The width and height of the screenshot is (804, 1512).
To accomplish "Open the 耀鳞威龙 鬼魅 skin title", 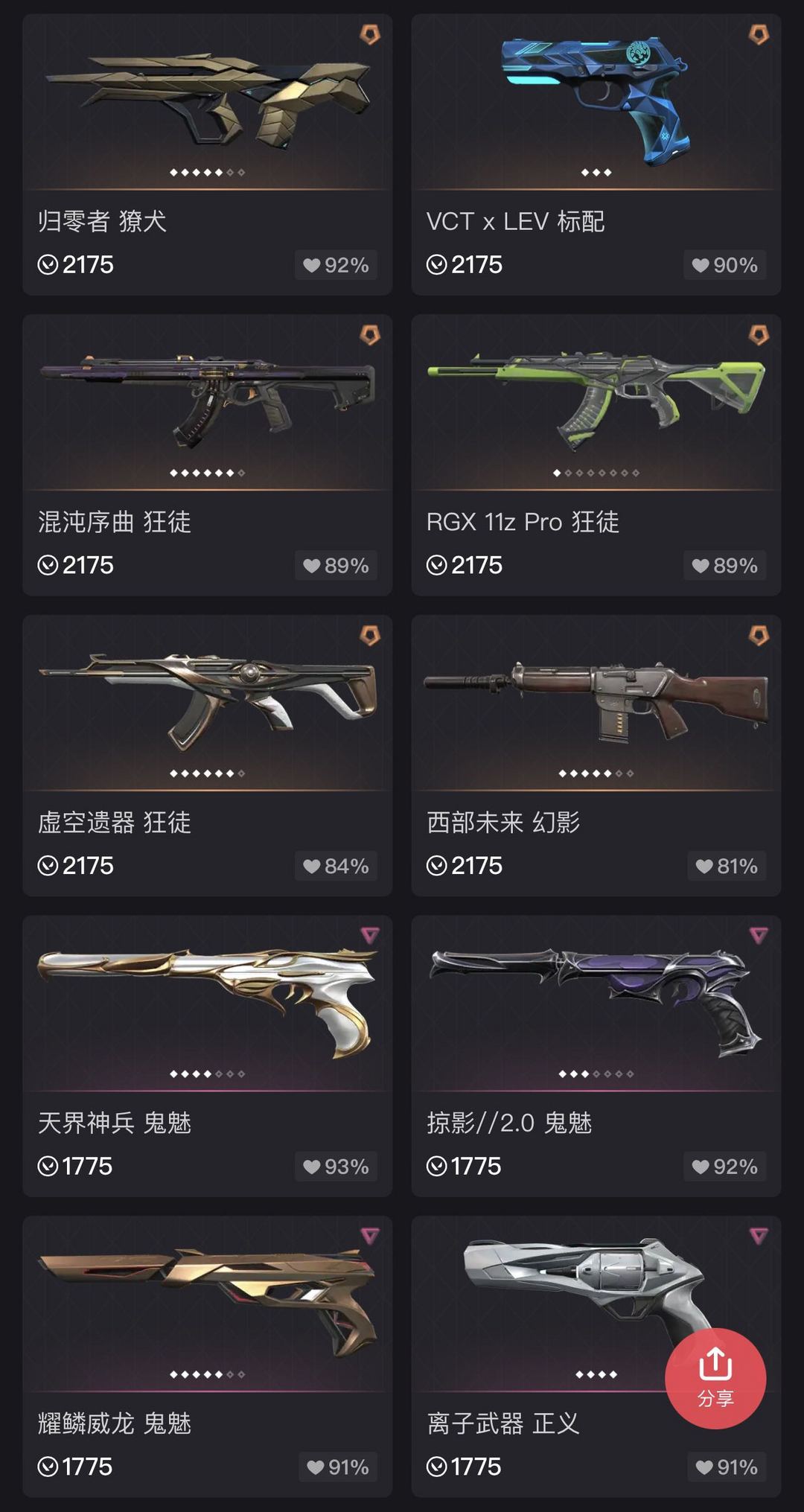I will 115,1423.
